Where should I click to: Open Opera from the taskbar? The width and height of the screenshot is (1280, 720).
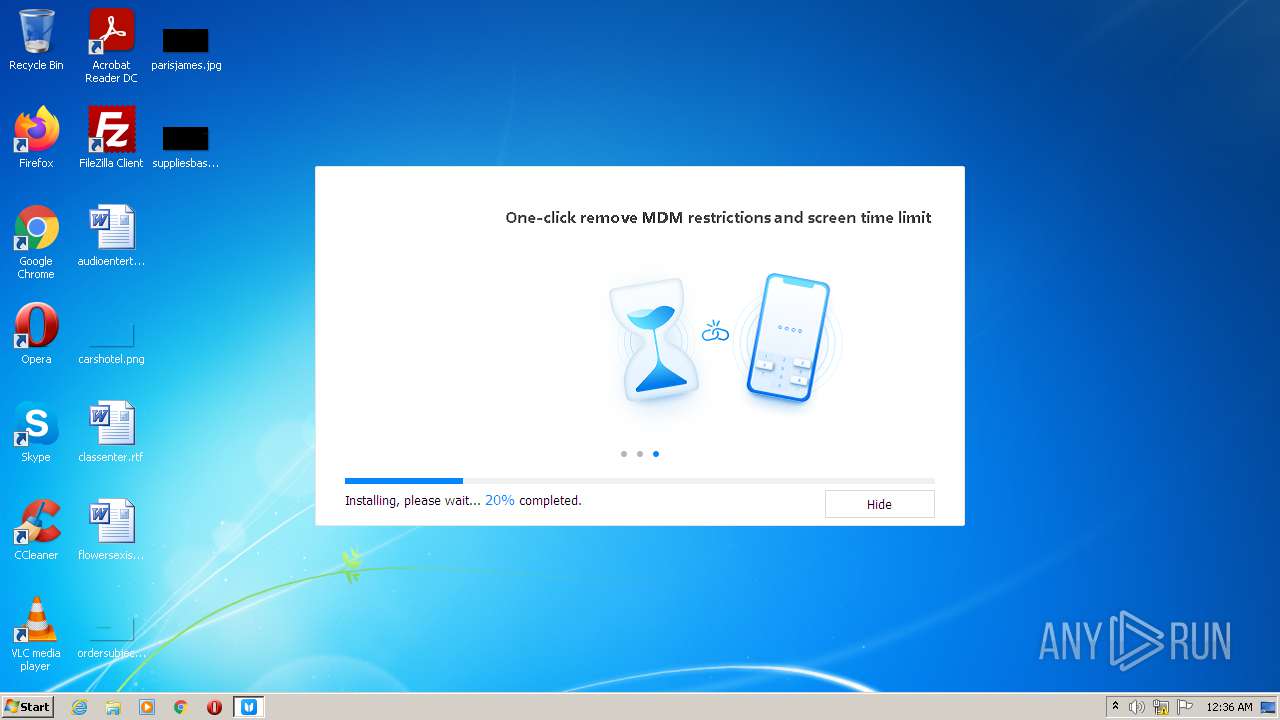(x=214, y=707)
